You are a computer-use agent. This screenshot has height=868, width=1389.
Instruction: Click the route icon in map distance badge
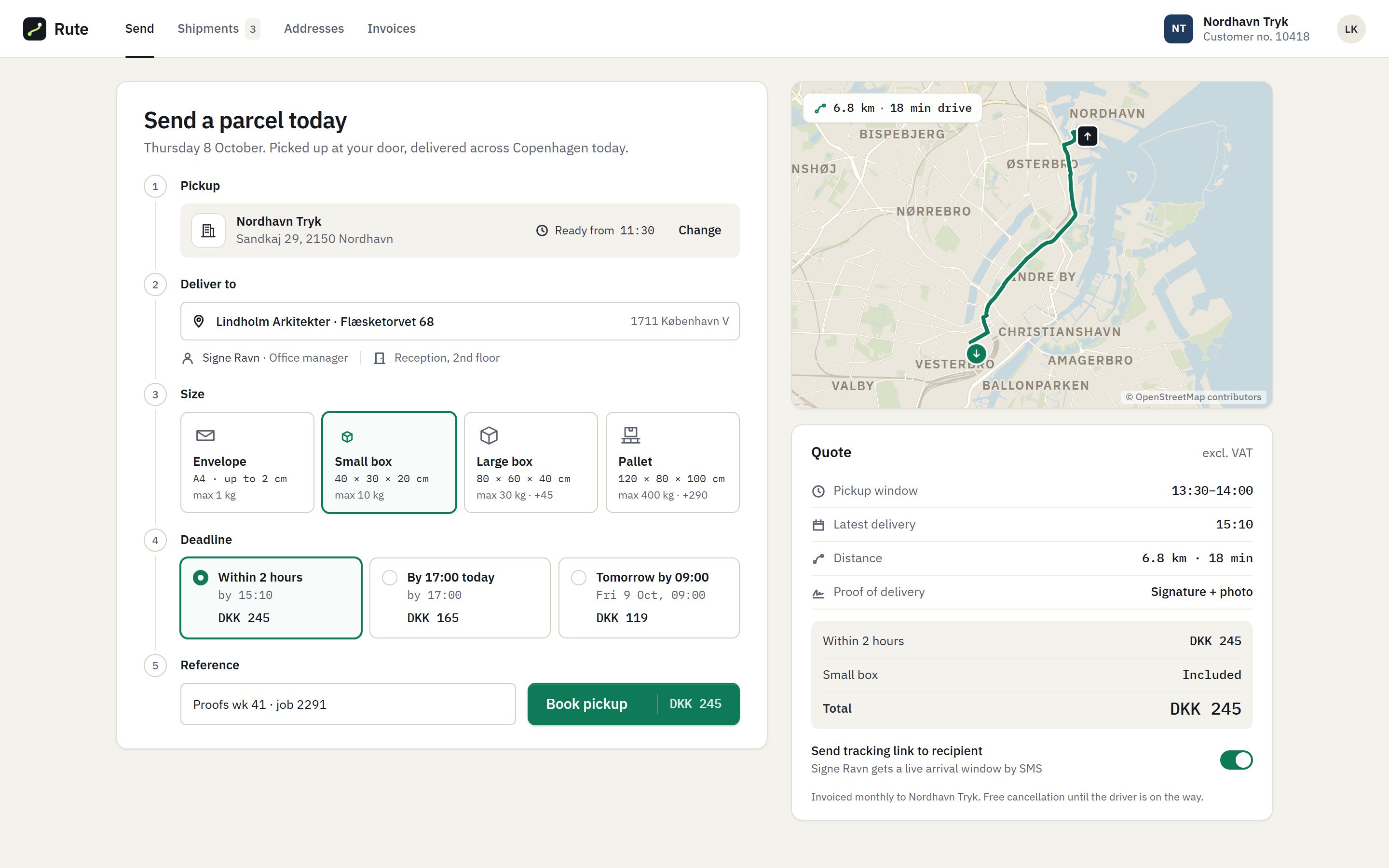(x=820, y=108)
